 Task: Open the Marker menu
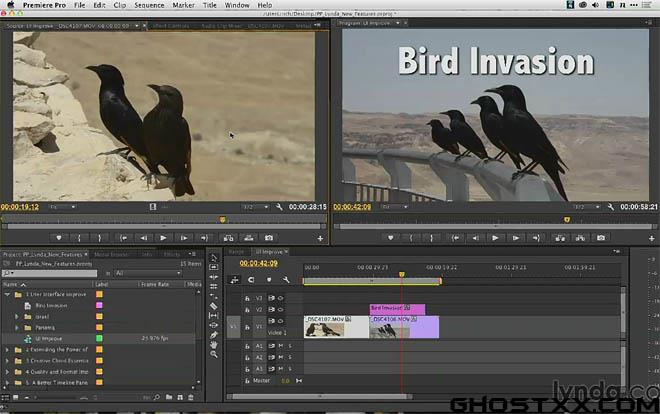tap(184, 5)
